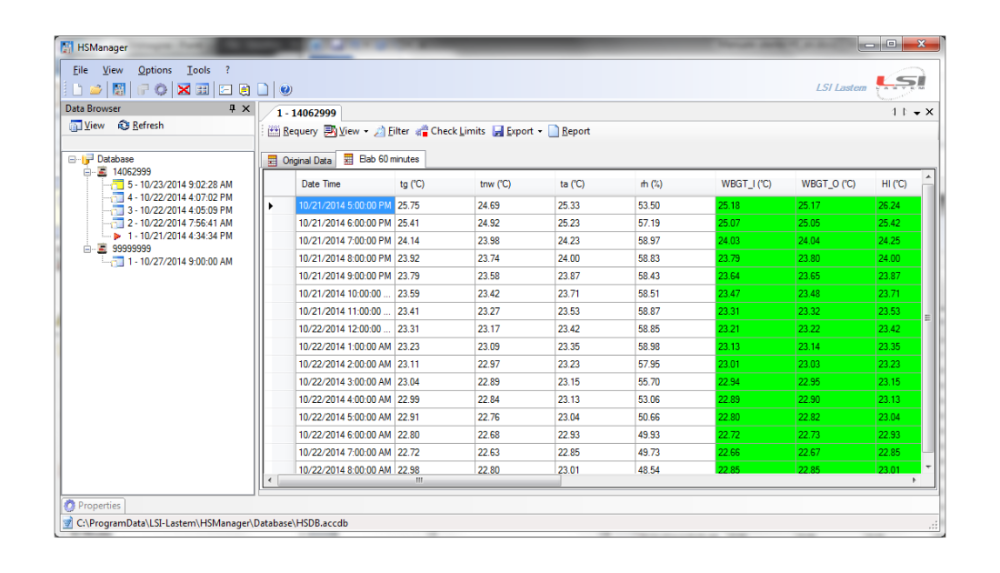Generate a Report from the toolbar
The image size is (1000, 573).
tap(569, 131)
